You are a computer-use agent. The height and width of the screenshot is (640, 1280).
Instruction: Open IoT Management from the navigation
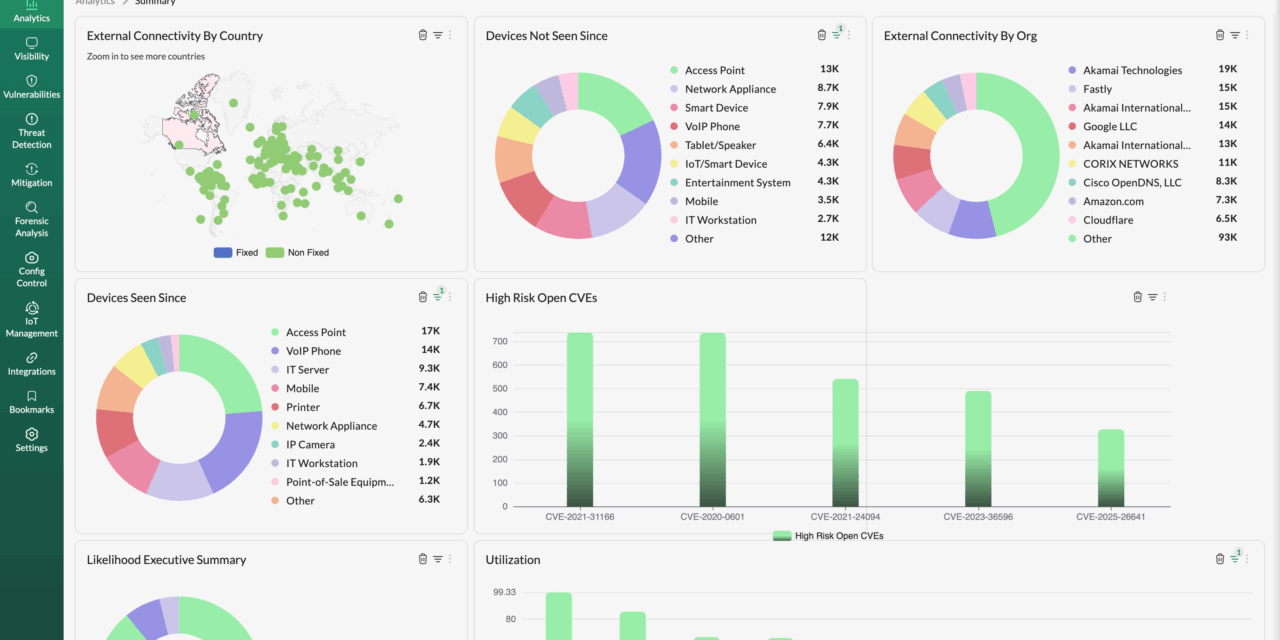point(32,318)
